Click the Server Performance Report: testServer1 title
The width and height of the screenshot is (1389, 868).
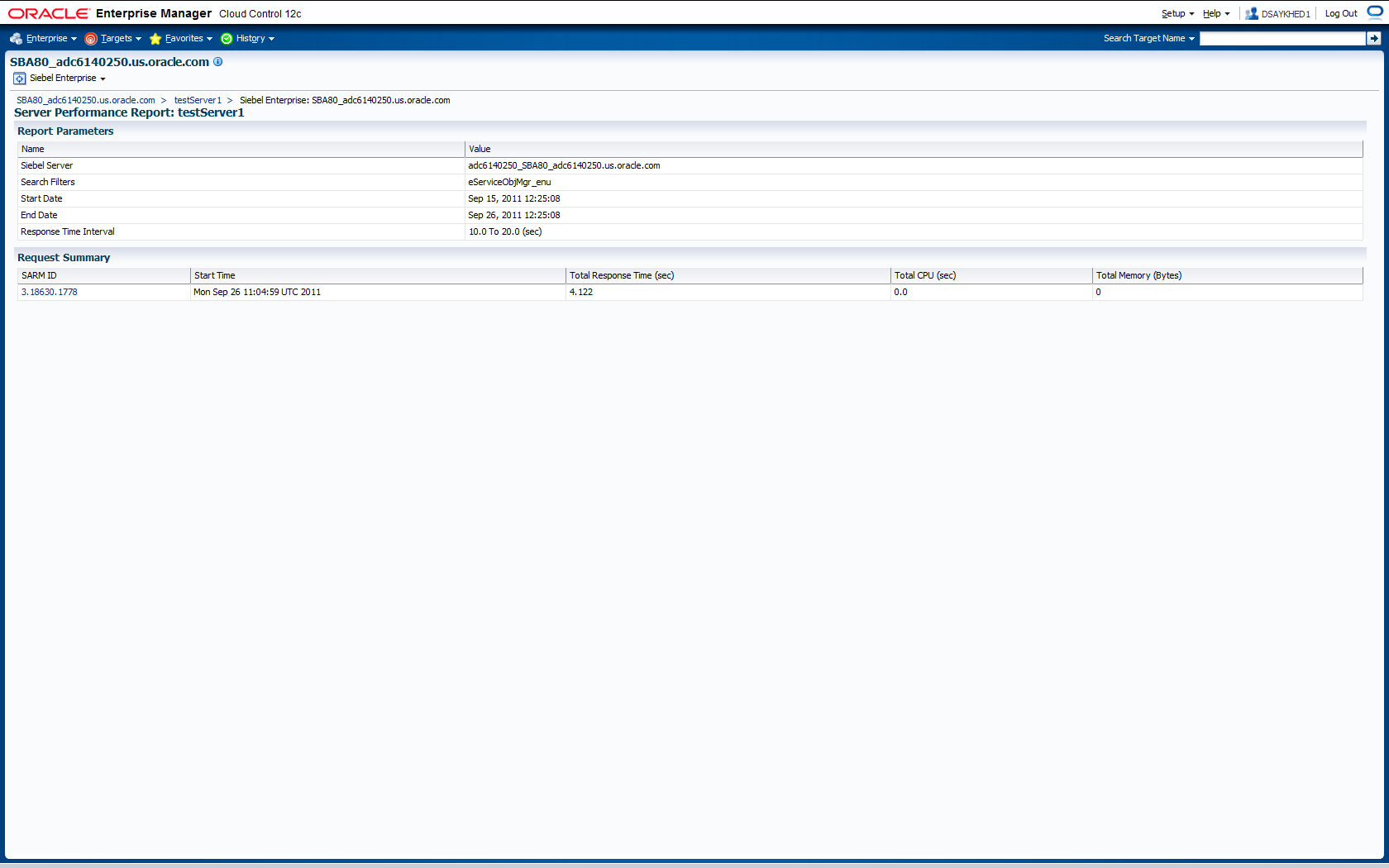129,112
